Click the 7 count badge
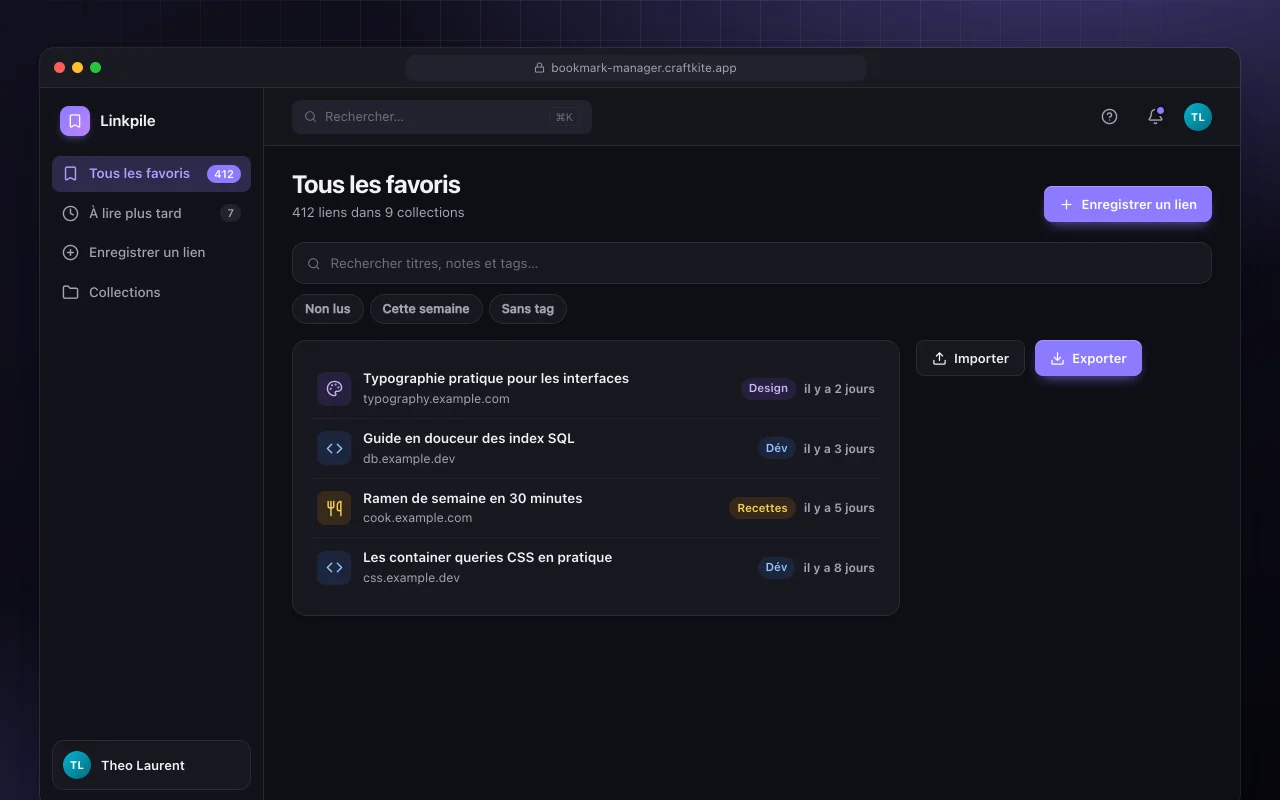The image size is (1280, 800). [x=230, y=213]
